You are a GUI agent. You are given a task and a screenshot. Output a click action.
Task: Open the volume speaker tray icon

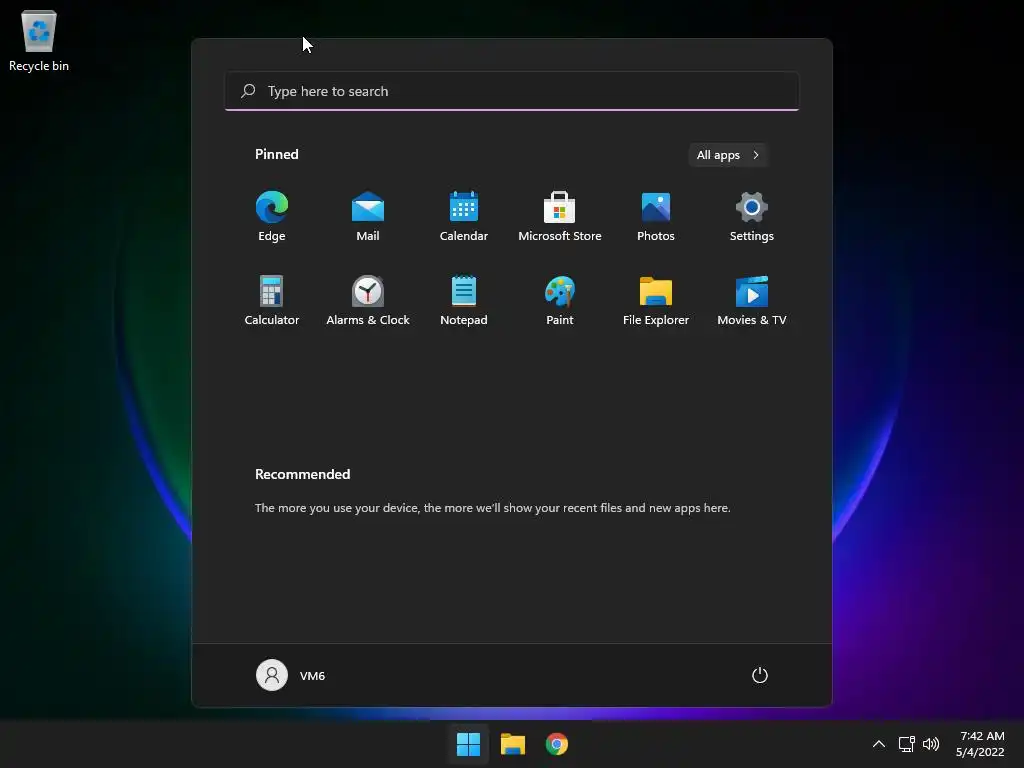(931, 744)
